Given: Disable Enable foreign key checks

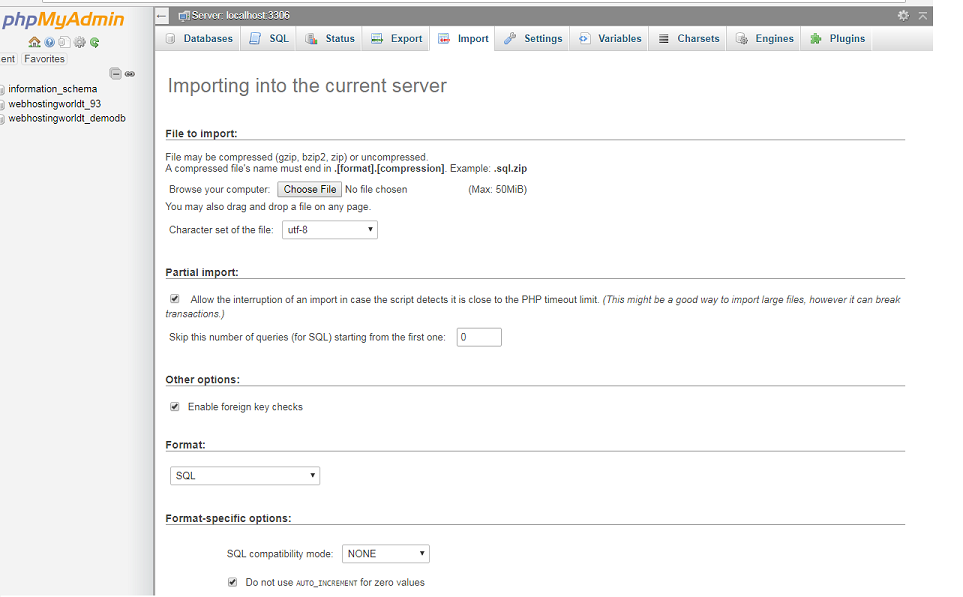Looking at the screenshot, I should tap(175, 406).
